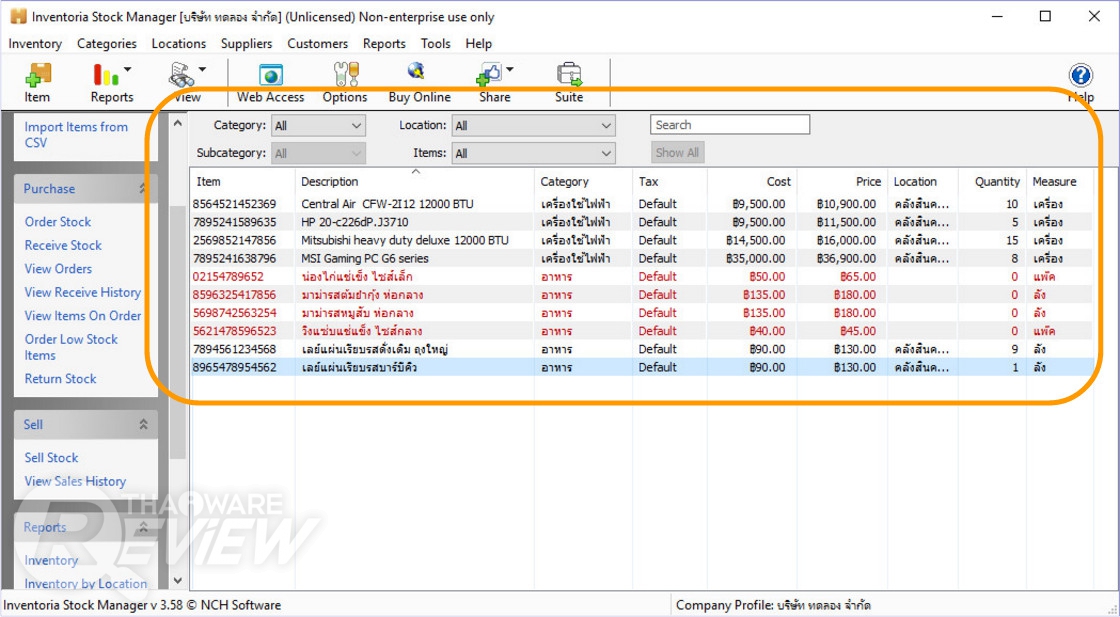Collapse the Sell panel section
The image size is (1120, 617).
coord(143,425)
